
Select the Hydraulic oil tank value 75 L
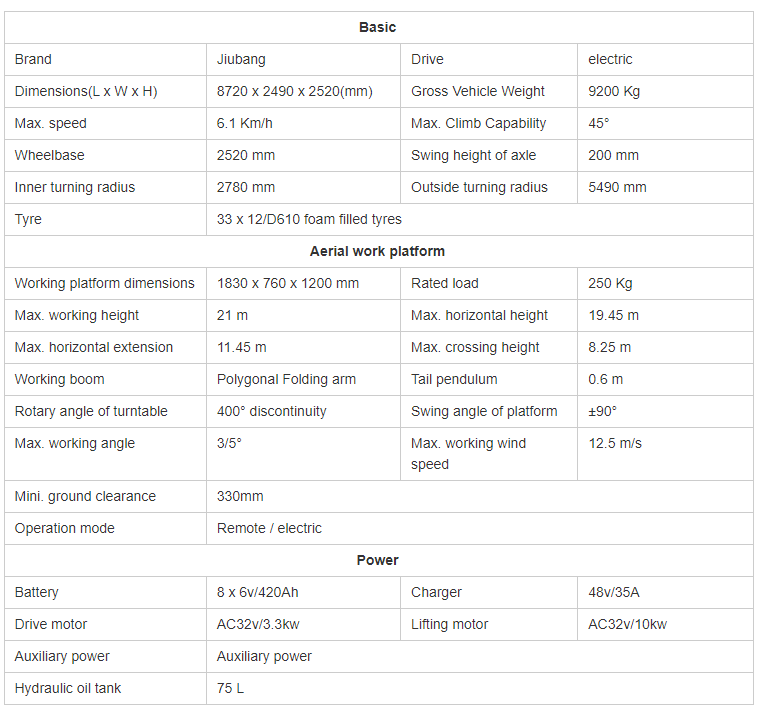tap(230, 688)
